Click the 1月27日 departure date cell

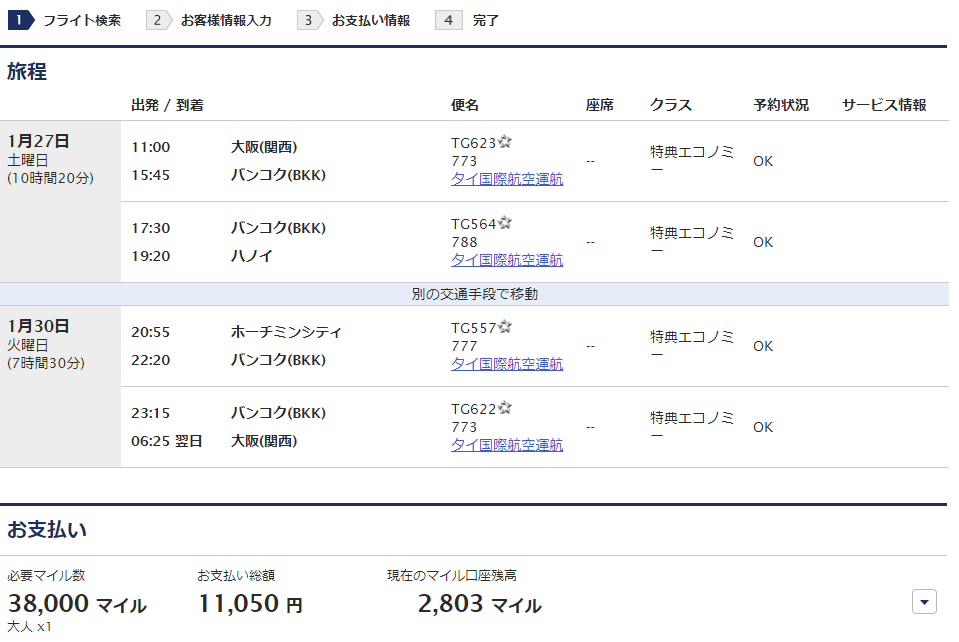(x=60, y=201)
